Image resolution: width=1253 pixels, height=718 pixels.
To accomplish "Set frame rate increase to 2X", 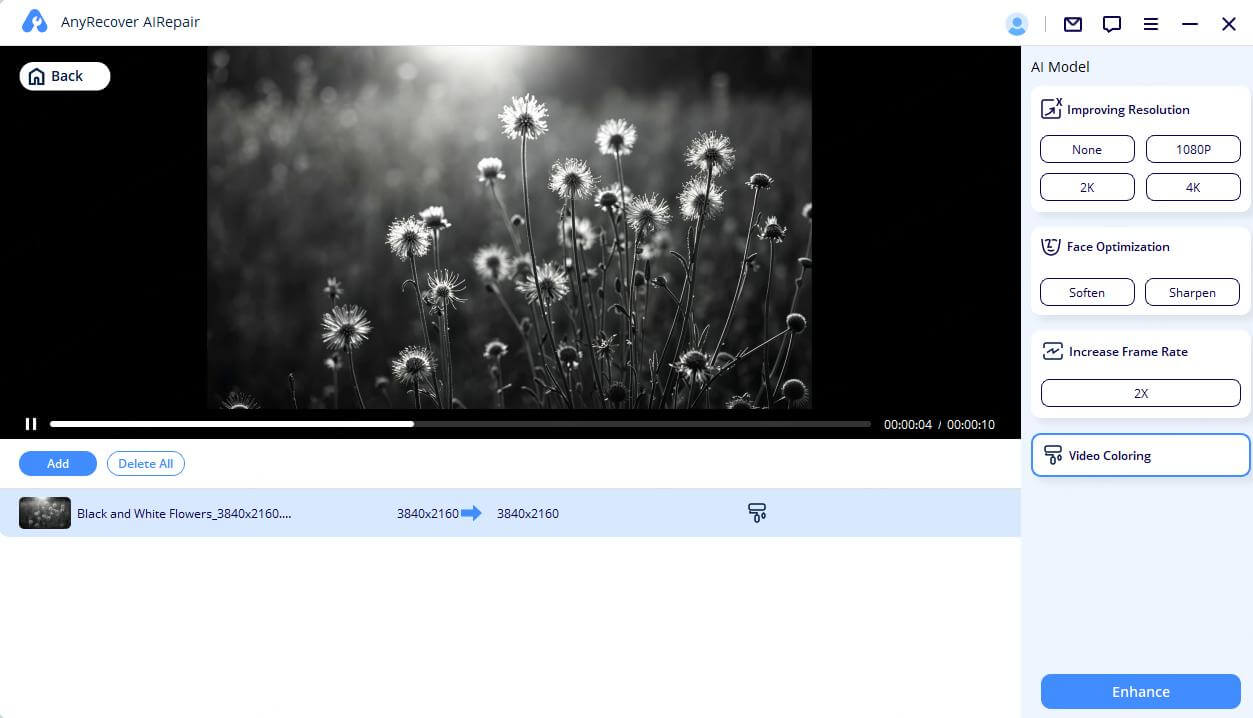I will (x=1140, y=392).
